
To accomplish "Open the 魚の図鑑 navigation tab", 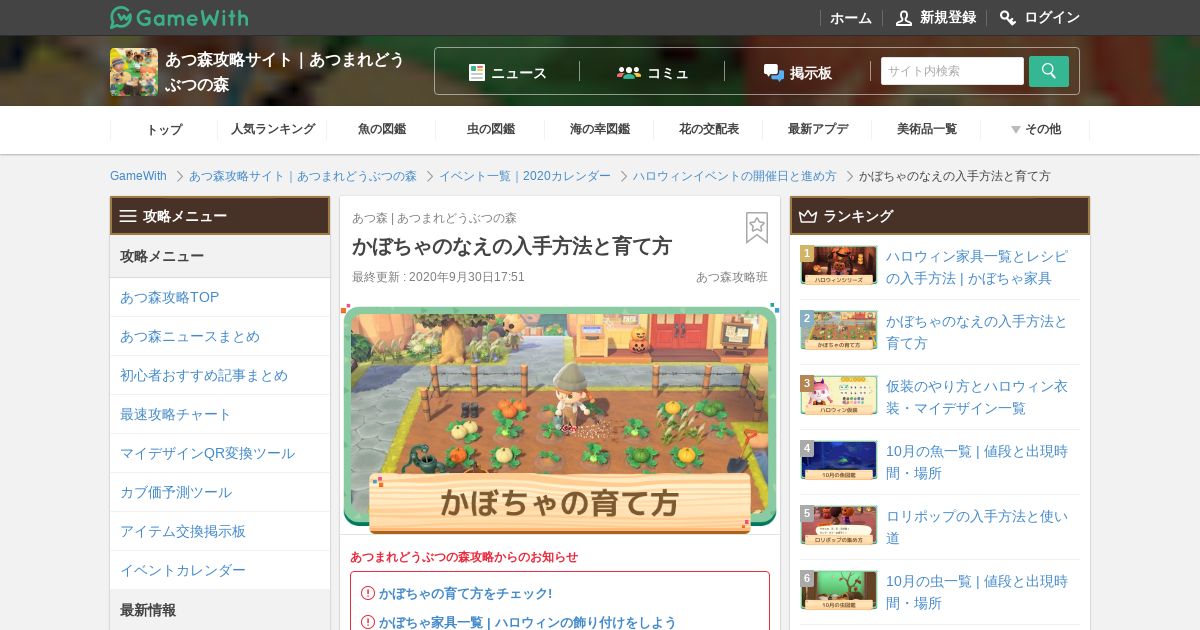I will pyautogui.click(x=382, y=129).
